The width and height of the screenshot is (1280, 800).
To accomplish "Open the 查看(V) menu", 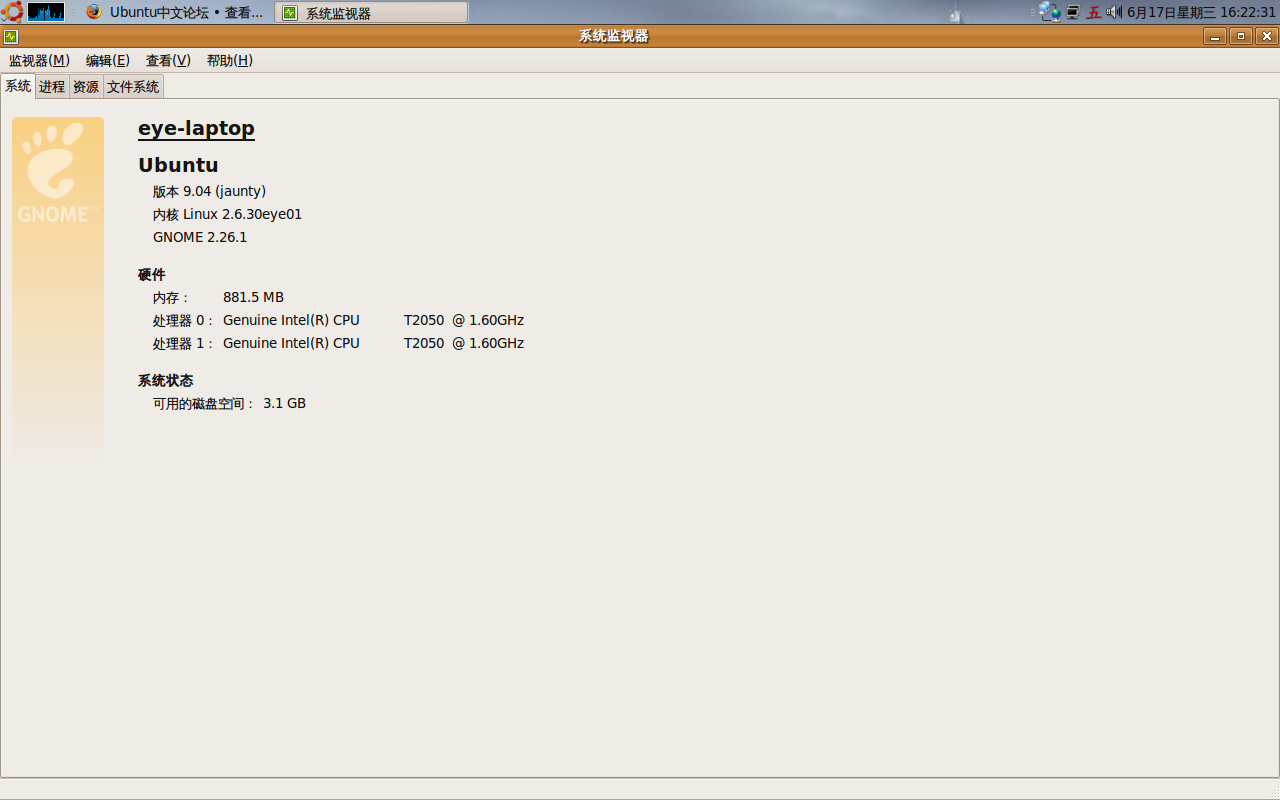I will (168, 60).
